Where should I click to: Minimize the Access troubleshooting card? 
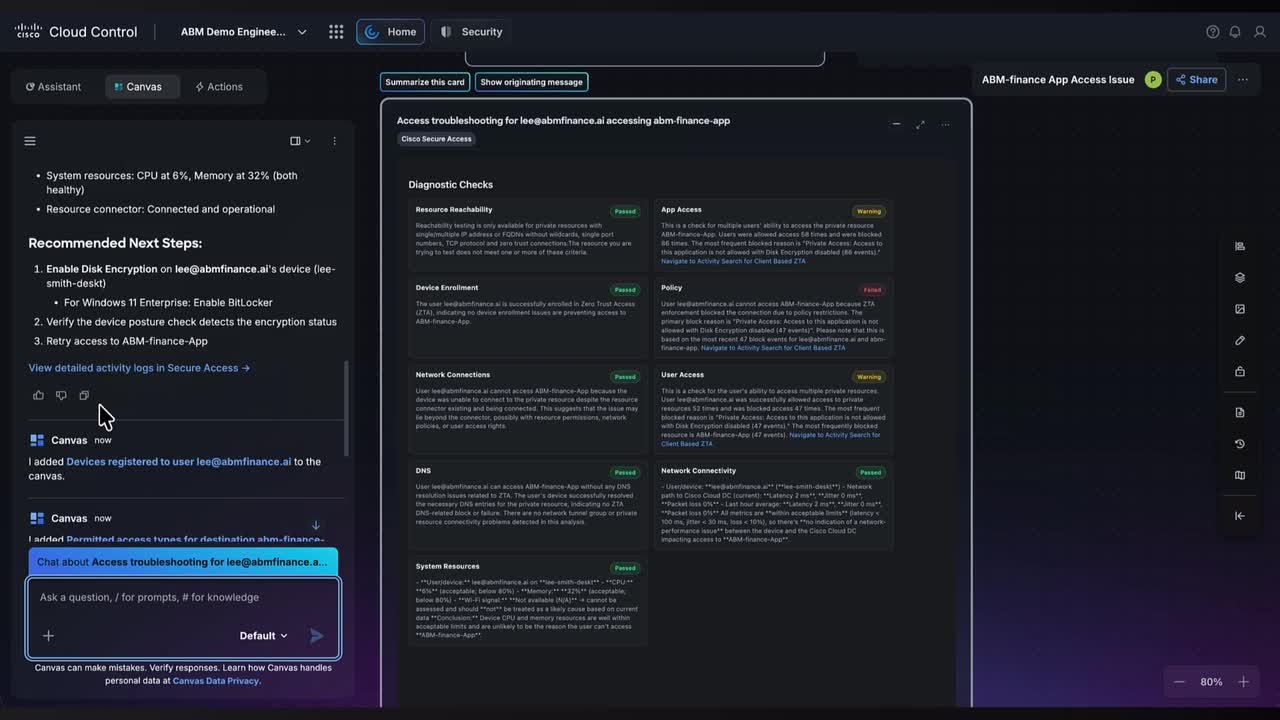[x=896, y=124]
